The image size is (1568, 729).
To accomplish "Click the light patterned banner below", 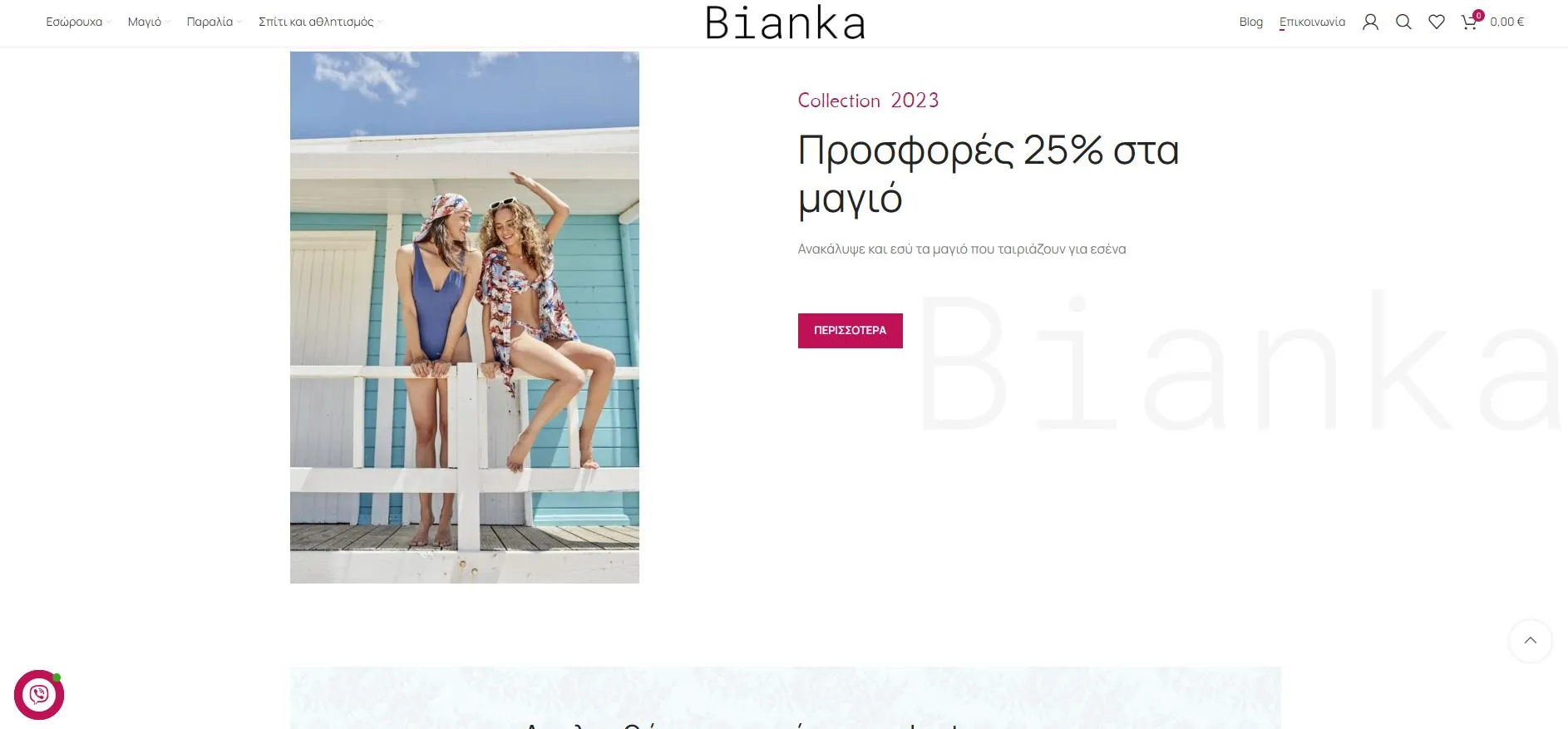I will (x=785, y=697).
